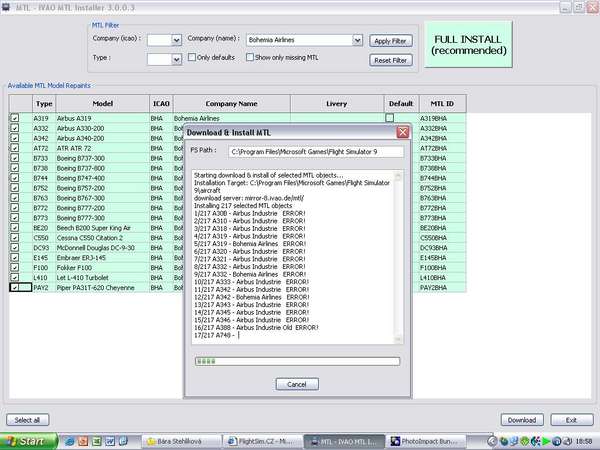
Task: Click Cancel in the download dialog
Action: pos(296,384)
